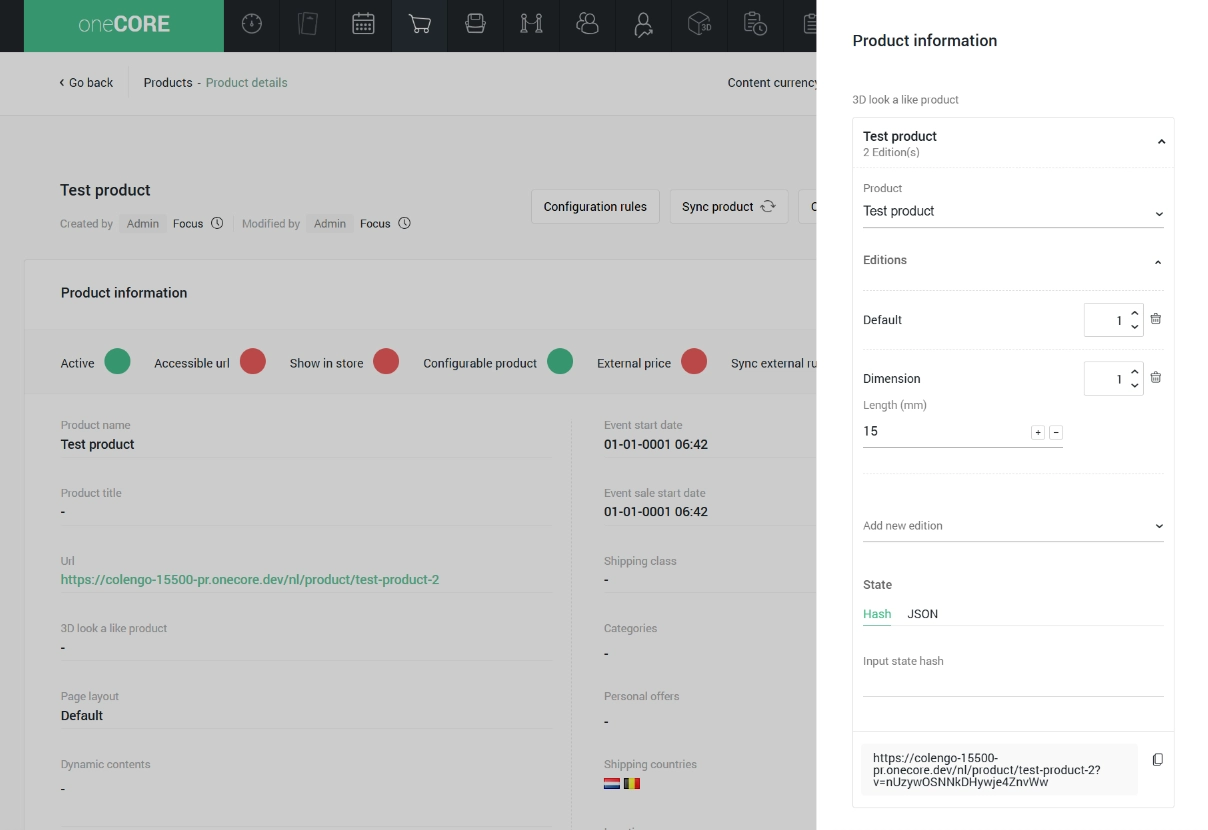Open the armchair seating icon

pos(476,25)
